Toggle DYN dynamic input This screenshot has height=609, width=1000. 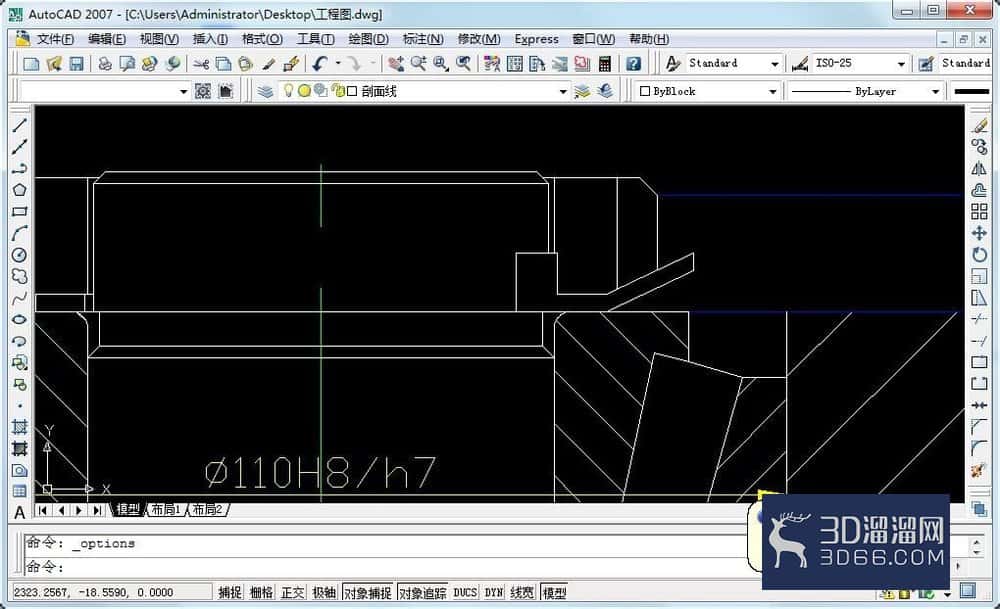(494, 592)
